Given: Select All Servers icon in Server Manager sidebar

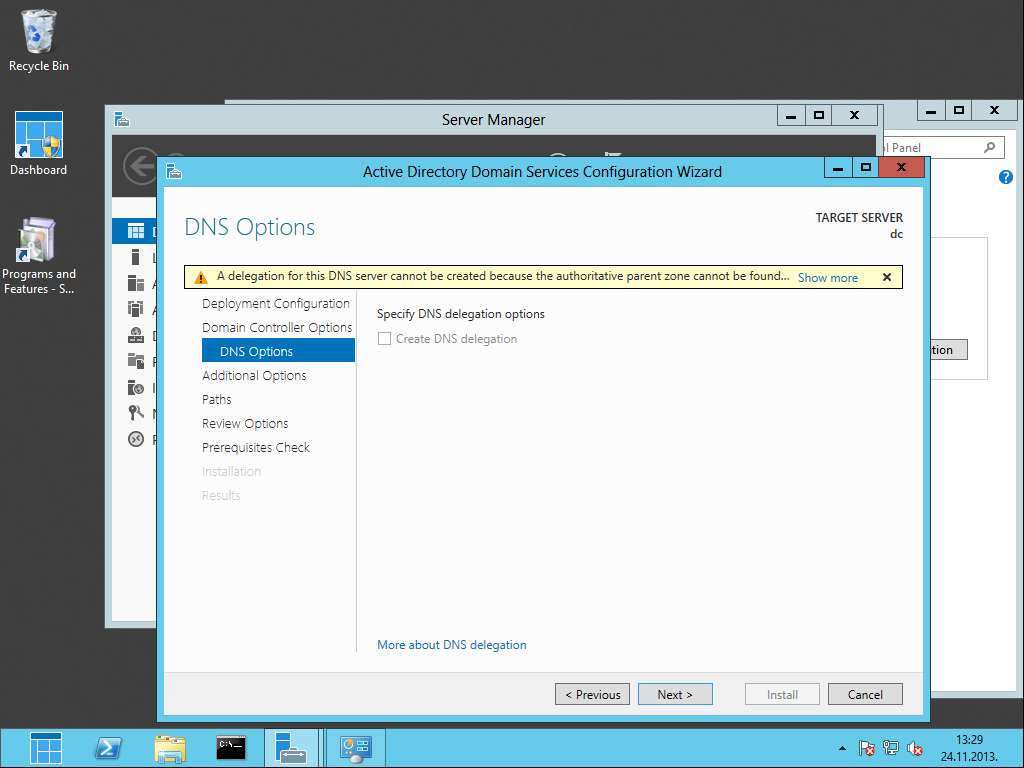Looking at the screenshot, I should (x=136, y=283).
